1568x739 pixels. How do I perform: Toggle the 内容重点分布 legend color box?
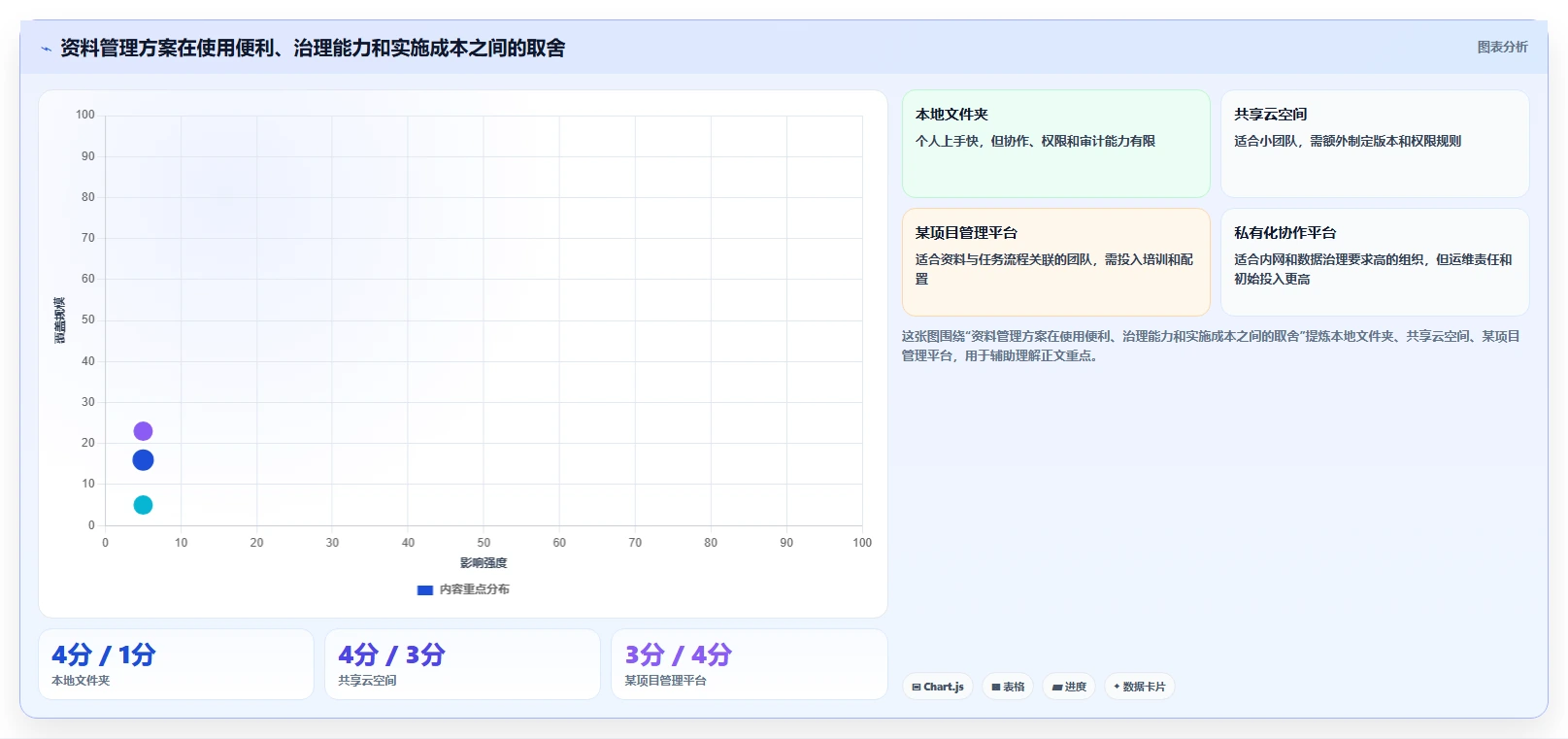tap(424, 589)
